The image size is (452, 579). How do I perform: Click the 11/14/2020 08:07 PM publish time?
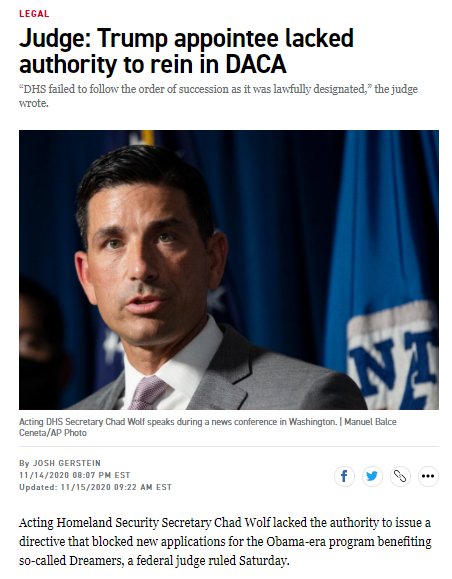click(x=75, y=475)
